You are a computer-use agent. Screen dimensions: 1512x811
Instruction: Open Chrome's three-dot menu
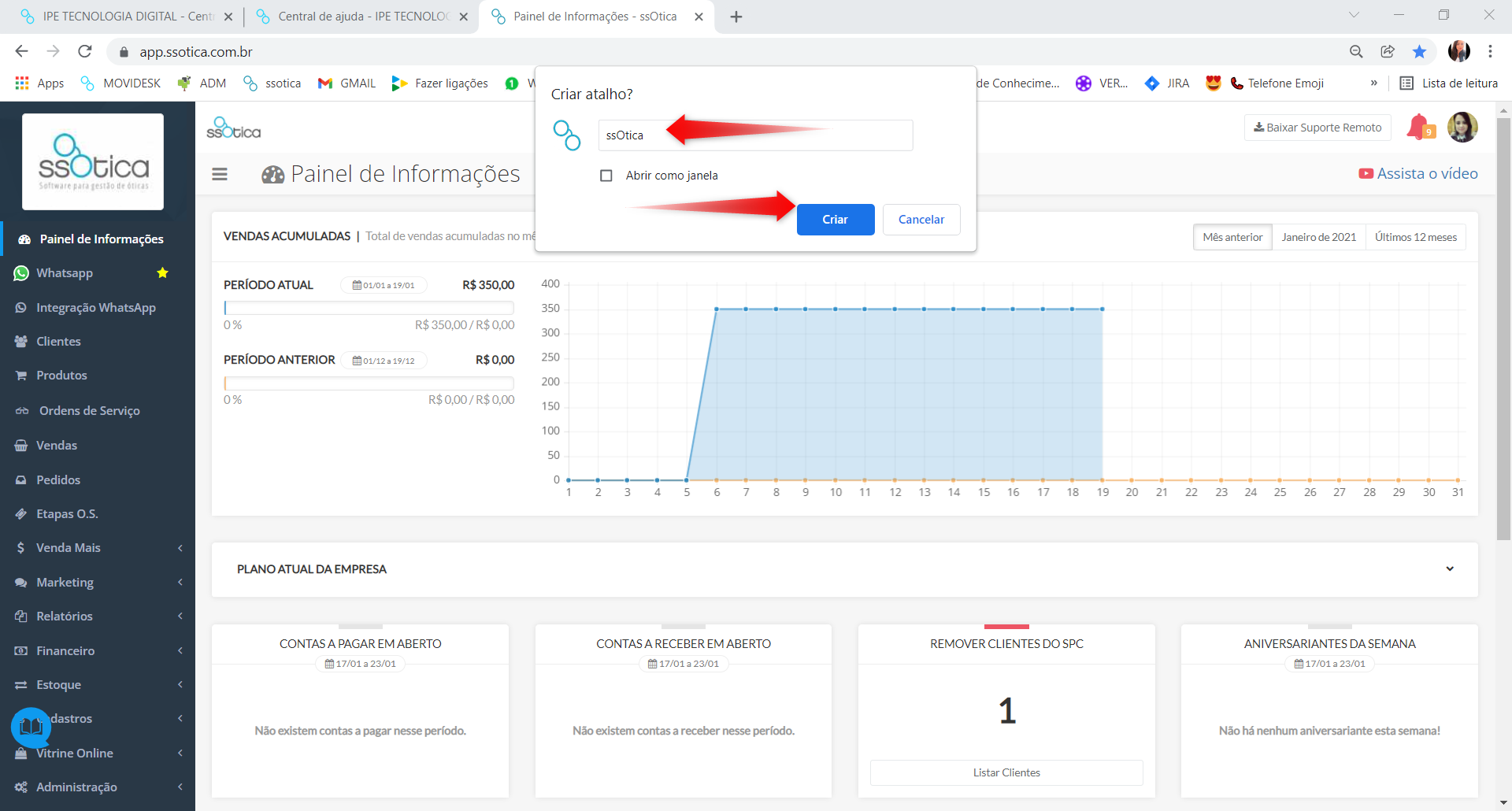click(x=1490, y=51)
